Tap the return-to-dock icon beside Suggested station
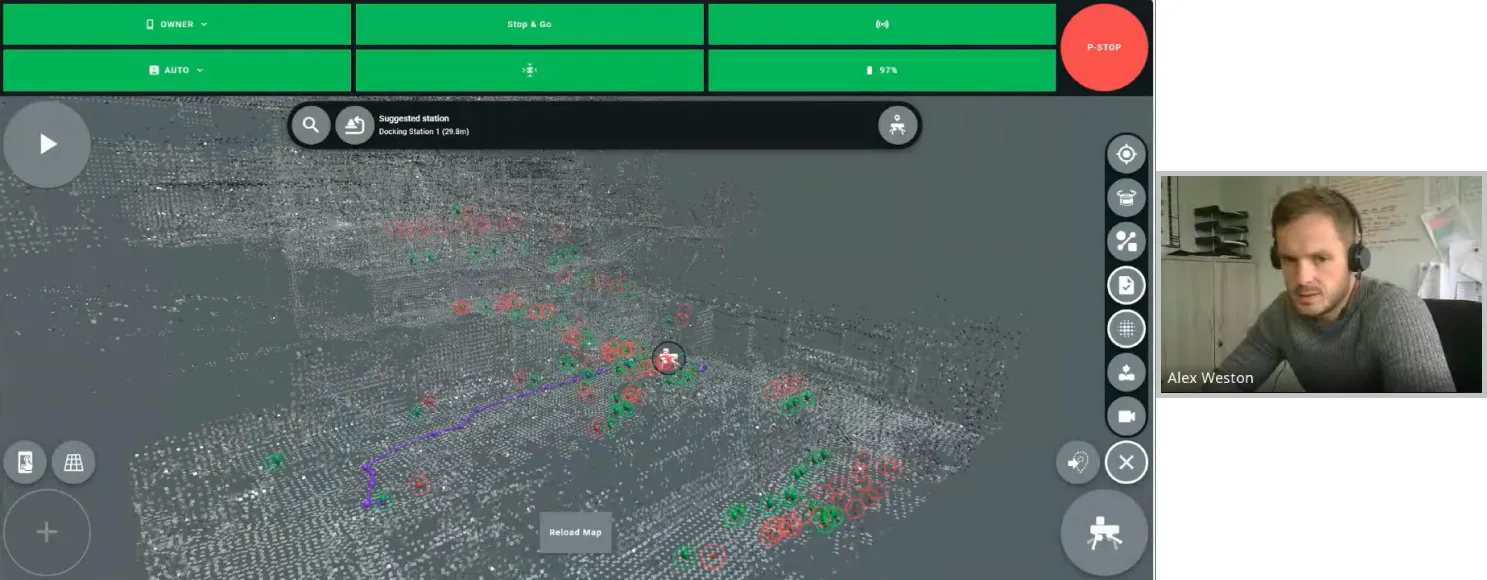This screenshot has height=580, width=1487. point(354,125)
